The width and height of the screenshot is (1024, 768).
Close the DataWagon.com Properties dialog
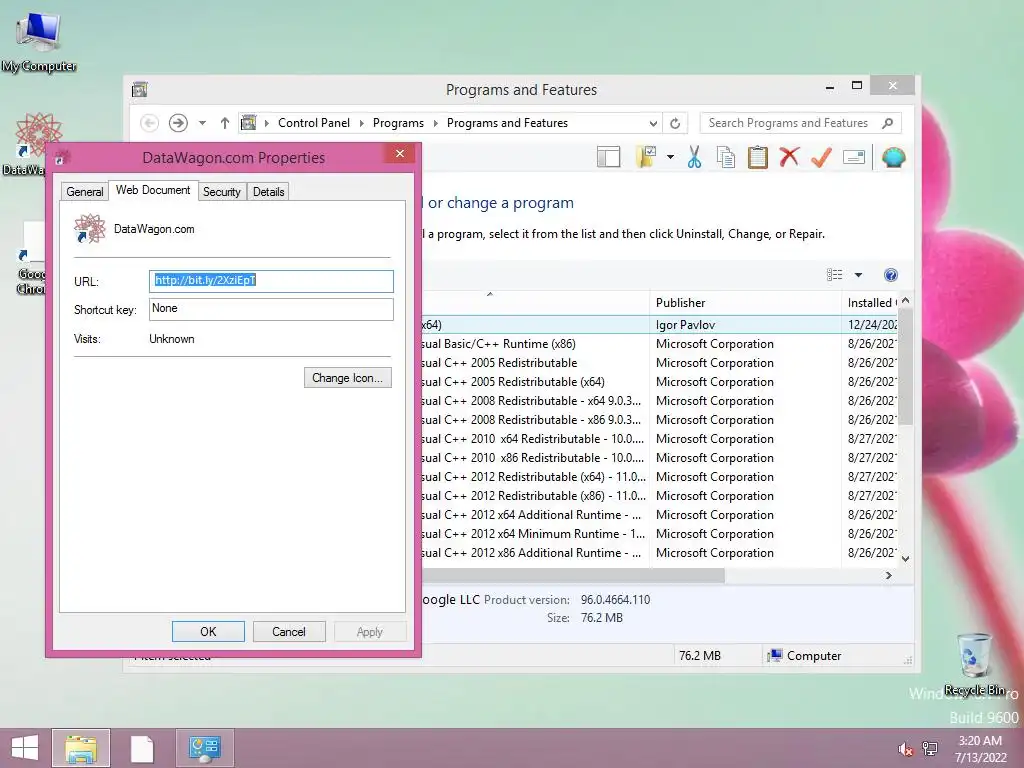pos(400,153)
